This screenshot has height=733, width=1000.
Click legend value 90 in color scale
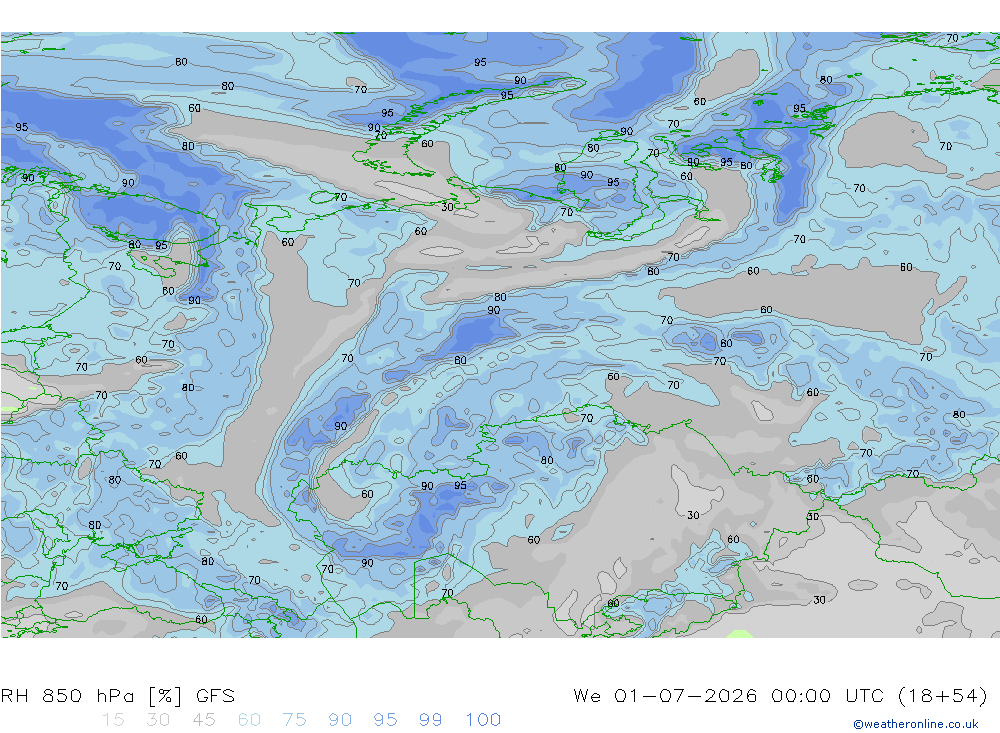tap(340, 720)
